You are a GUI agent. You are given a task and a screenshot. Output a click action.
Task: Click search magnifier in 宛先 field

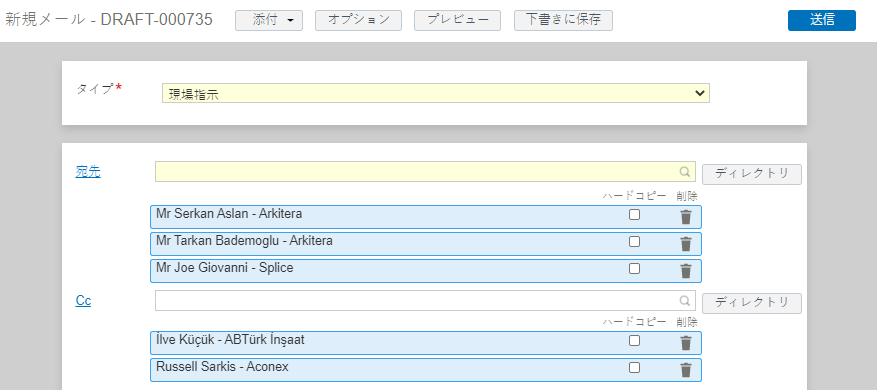pos(685,172)
